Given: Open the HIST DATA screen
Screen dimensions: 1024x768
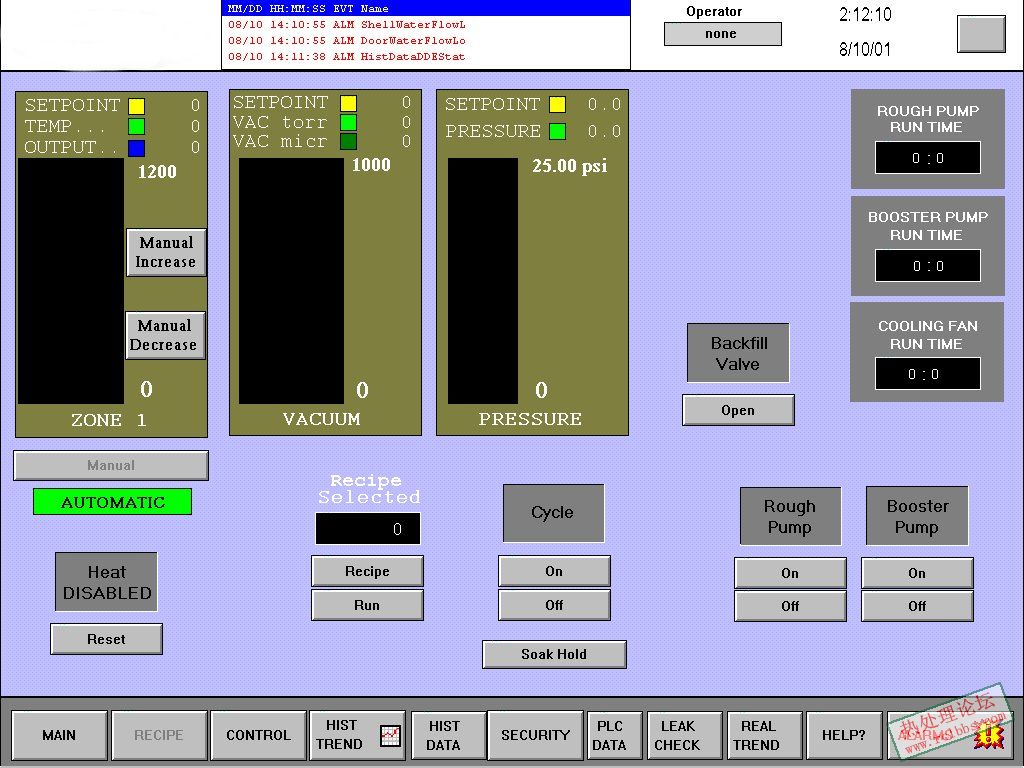Looking at the screenshot, I should (x=448, y=735).
